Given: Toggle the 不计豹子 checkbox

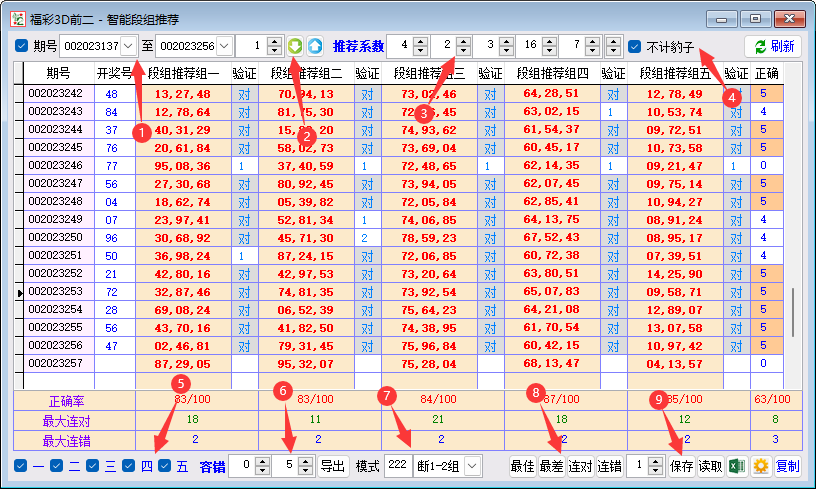Looking at the screenshot, I should (635, 46).
